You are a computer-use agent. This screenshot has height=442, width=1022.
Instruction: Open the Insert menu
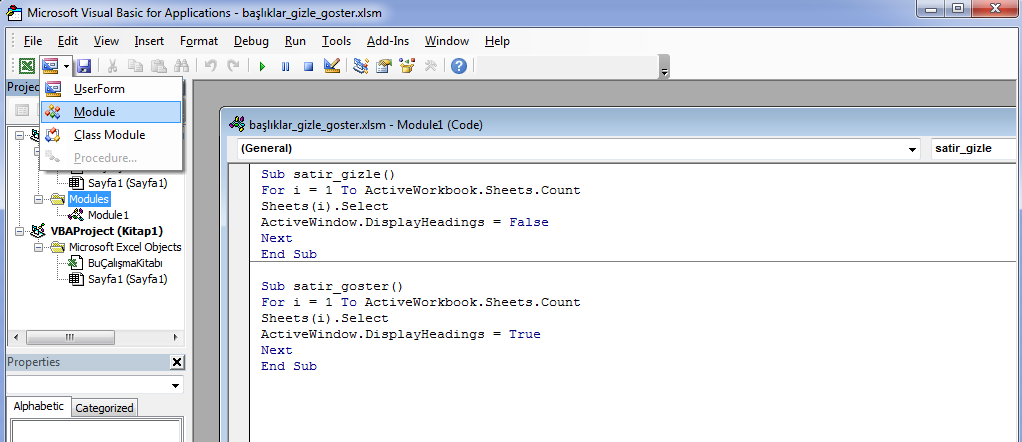(149, 41)
